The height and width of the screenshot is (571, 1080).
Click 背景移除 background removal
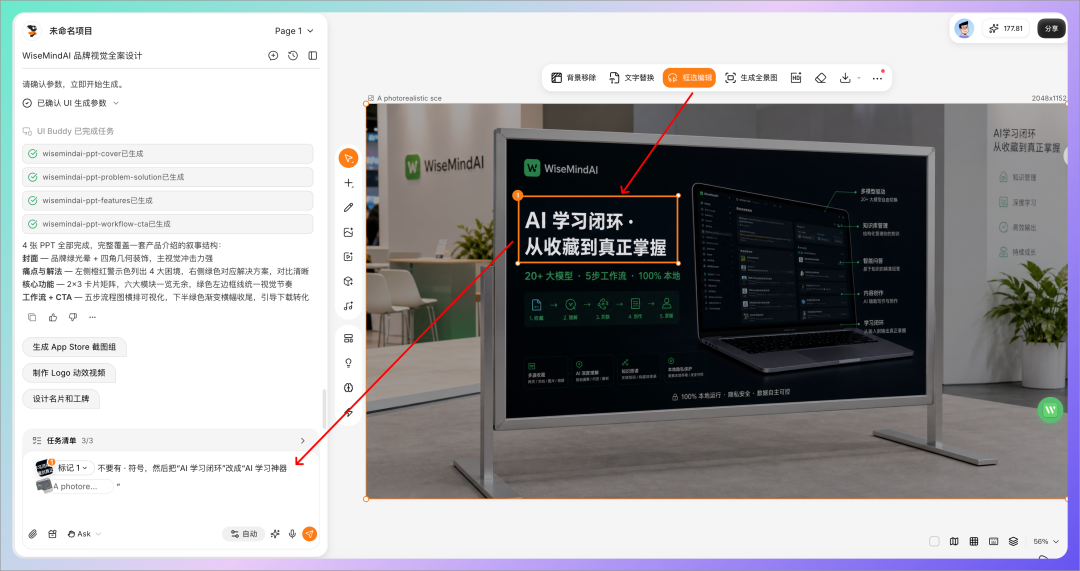pos(574,78)
